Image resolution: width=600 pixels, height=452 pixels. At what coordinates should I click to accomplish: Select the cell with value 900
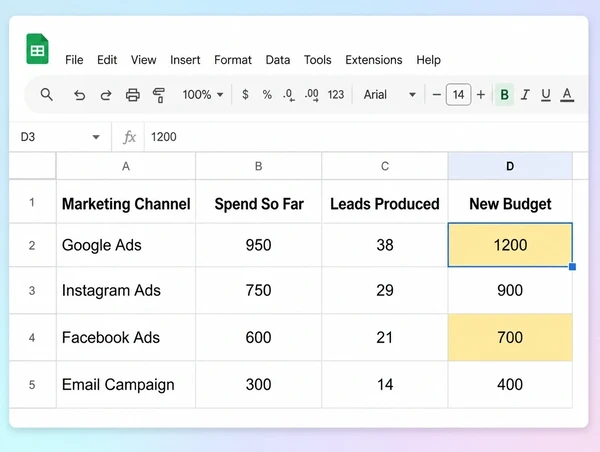[x=510, y=290]
